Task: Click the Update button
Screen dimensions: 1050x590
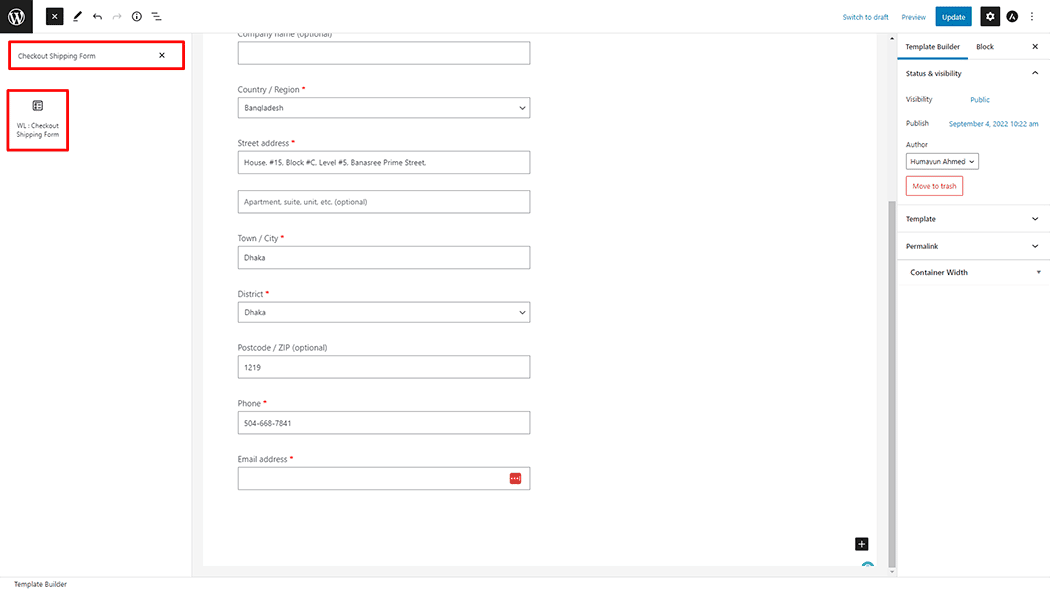Action: pyautogui.click(x=953, y=17)
